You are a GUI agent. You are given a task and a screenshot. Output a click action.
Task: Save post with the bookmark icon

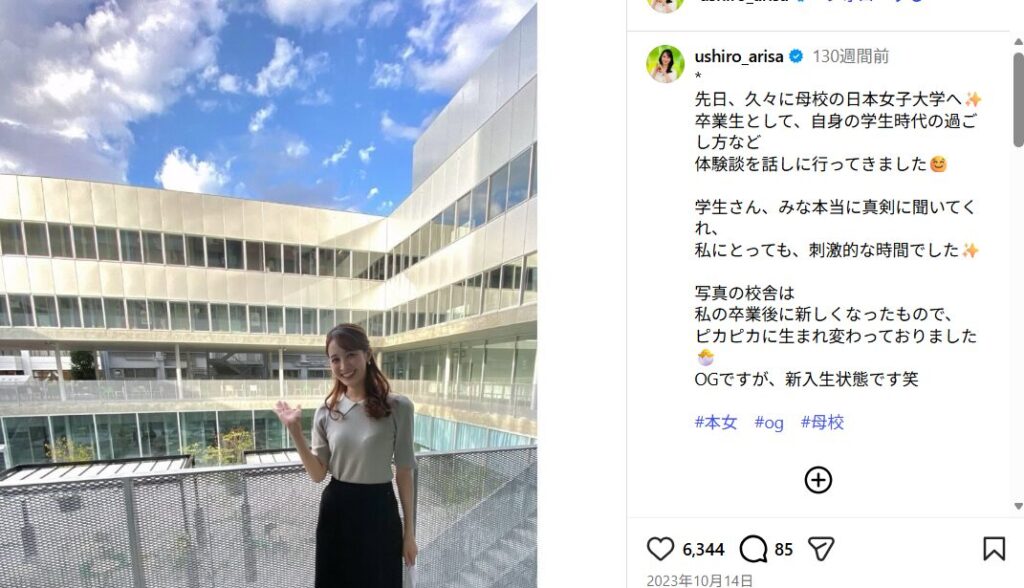pos(994,549)
